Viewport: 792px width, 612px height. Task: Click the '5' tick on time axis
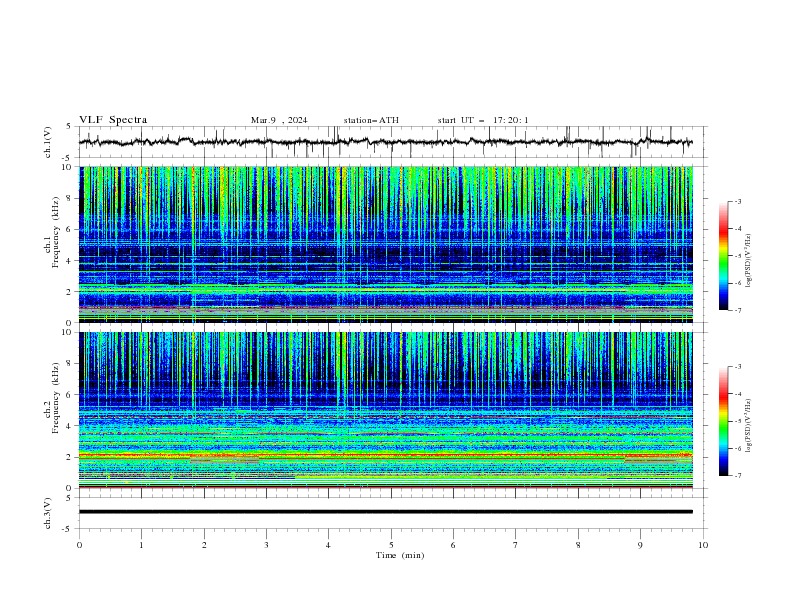pyautogui.click(x=391, y=545)
